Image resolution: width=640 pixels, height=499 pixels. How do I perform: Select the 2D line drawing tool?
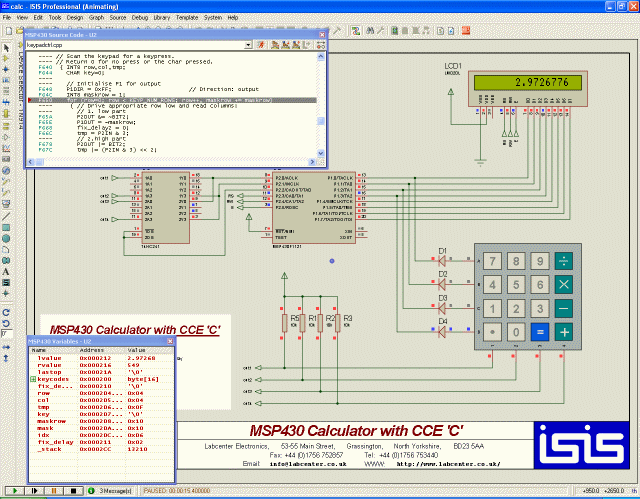[x=7, y=215]
